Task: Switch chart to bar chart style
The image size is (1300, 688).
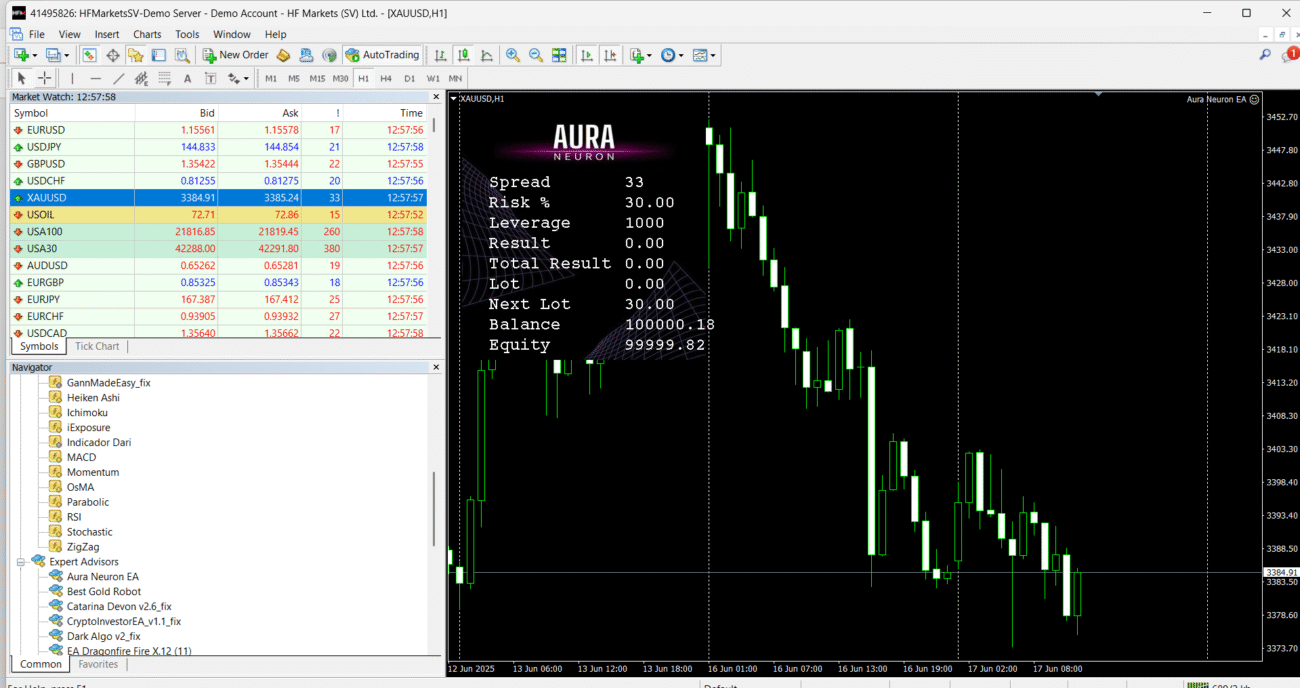Action: pos(441,55)
